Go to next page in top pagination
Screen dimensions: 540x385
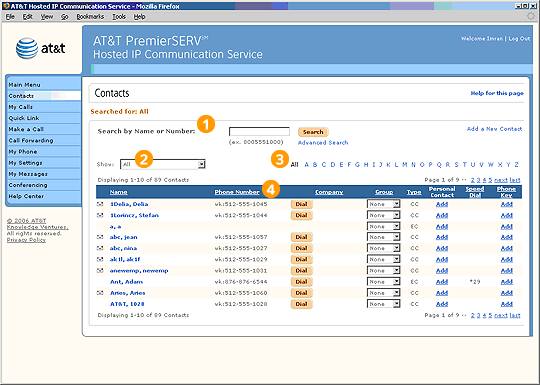coord(501,180)
